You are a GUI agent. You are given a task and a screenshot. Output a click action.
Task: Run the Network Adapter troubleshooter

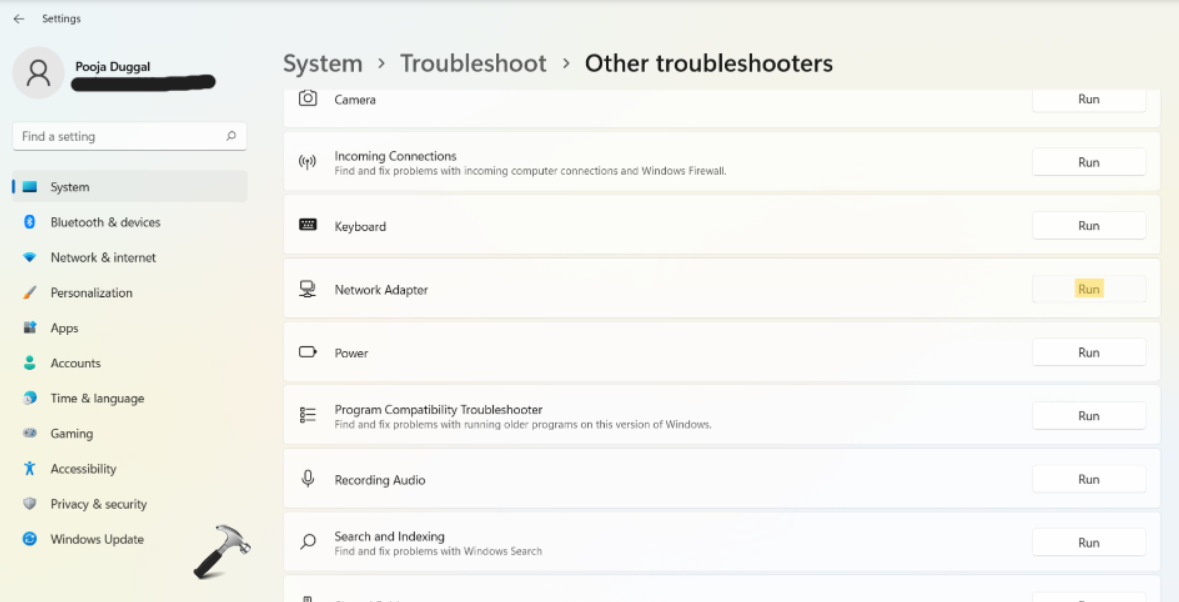[x=1088, y=289]
